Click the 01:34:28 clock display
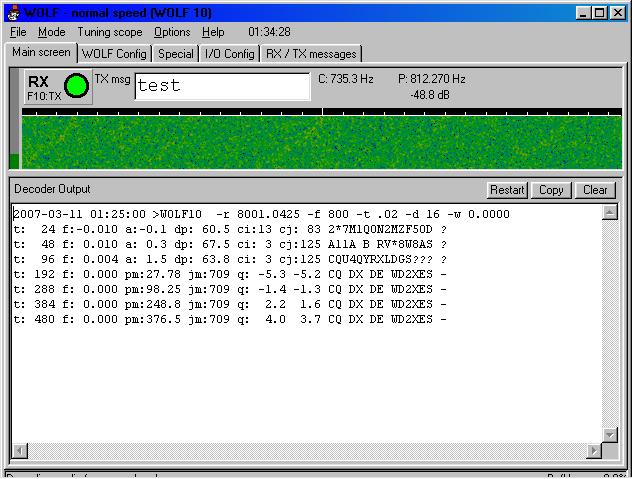The height and width of the screenshot is (479, 632). (269, 32)
